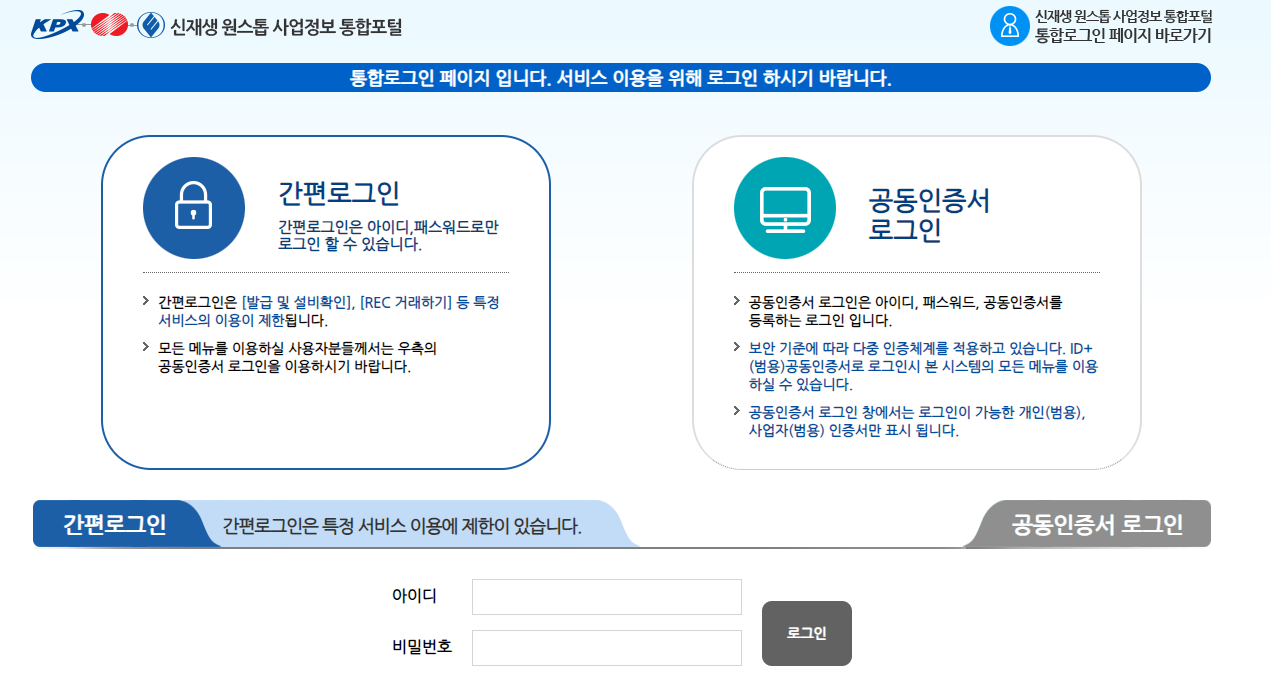
Task: Click the teal monitor icon for 공동인증서 로그인
Action: pyautogui.click(x=787, y=207)
